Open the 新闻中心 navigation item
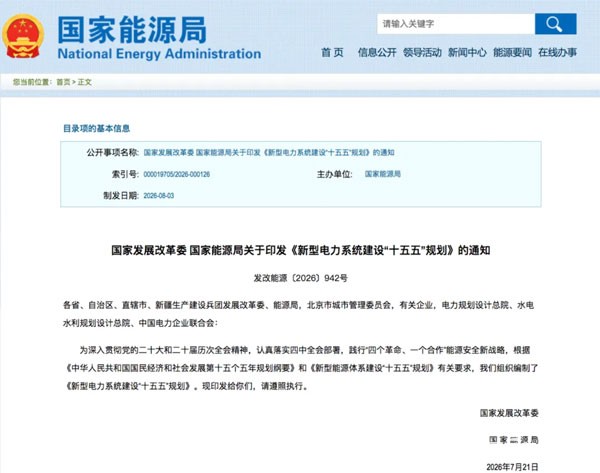 tap(467, 52)
